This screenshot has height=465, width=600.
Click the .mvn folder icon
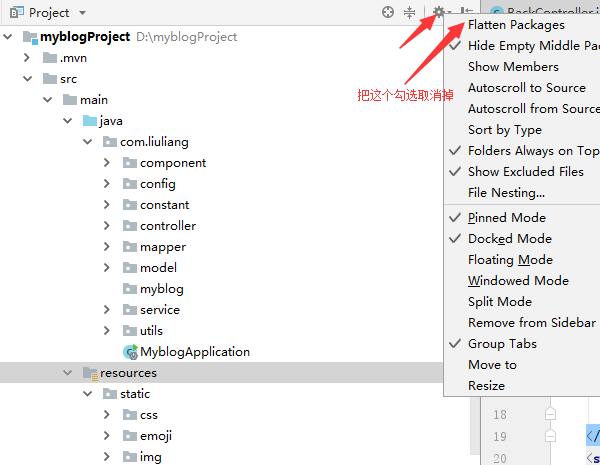point(50,58)
